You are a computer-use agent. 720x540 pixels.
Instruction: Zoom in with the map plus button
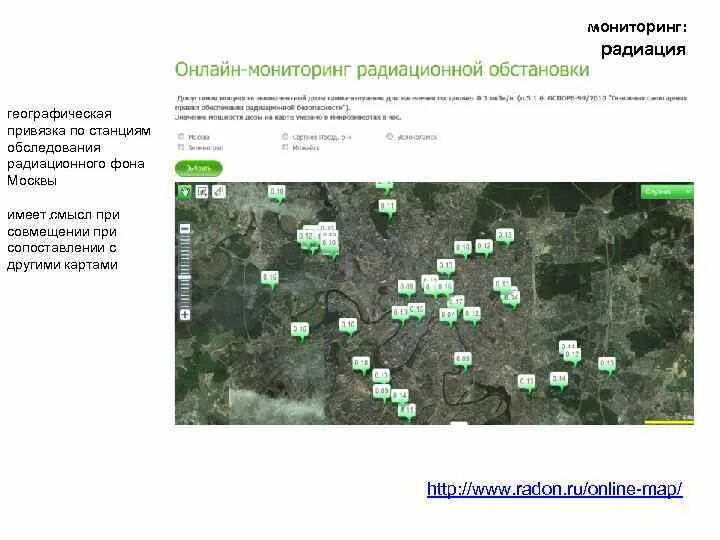(185, 315)
